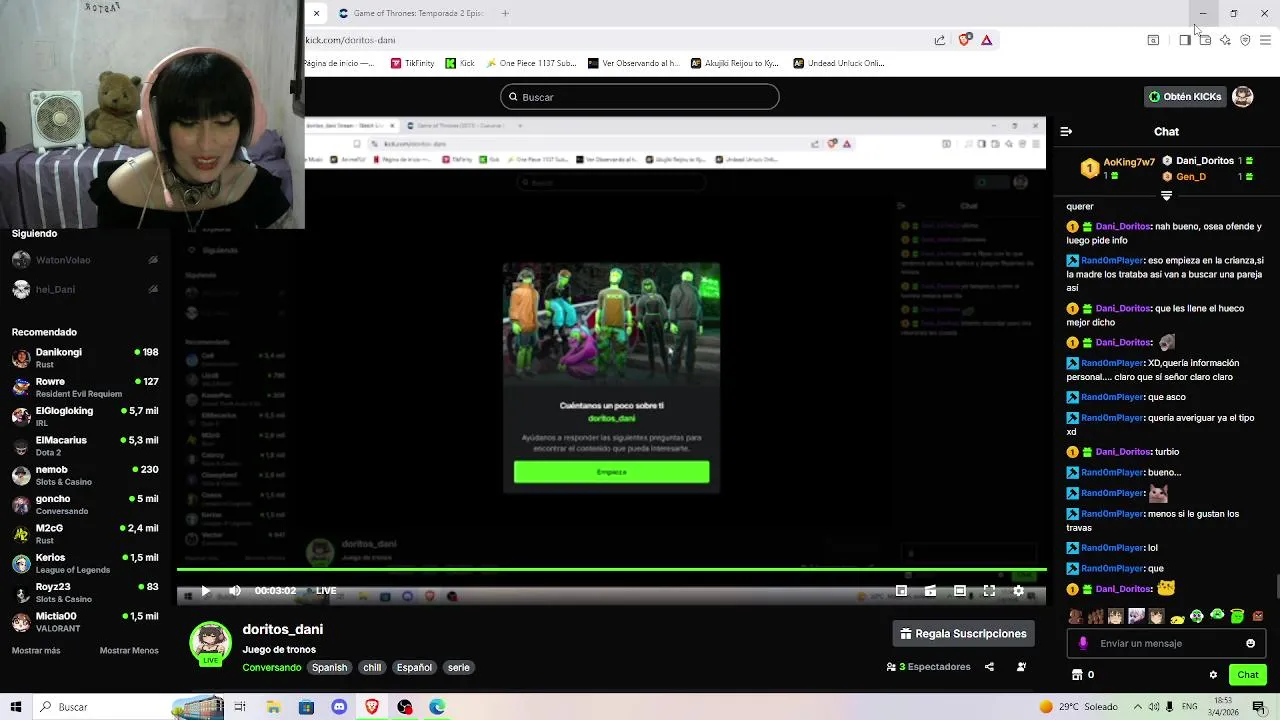Open the player settings gear
The height and width of the screenshot is (720, 1280).
tap(1019, 591)
